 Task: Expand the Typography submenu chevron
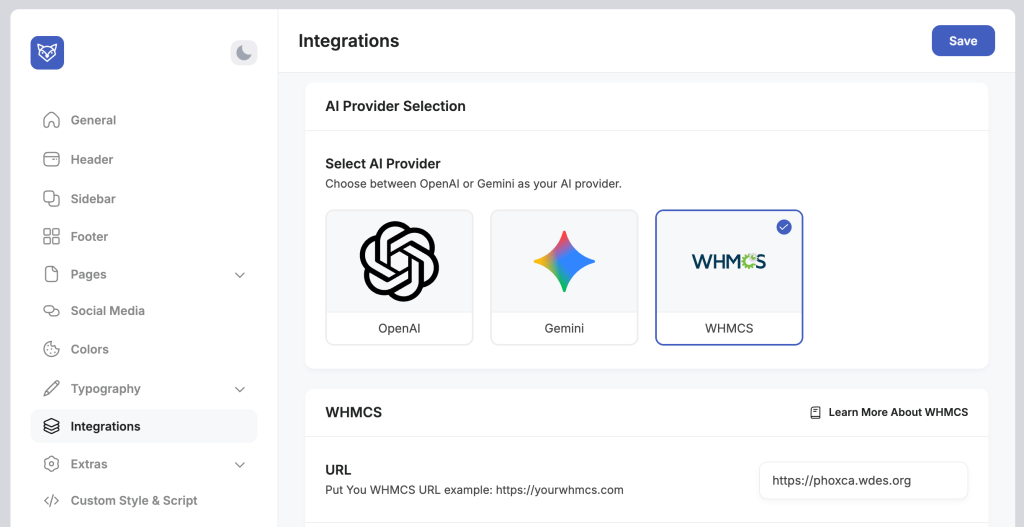click(x=240, y=389)
